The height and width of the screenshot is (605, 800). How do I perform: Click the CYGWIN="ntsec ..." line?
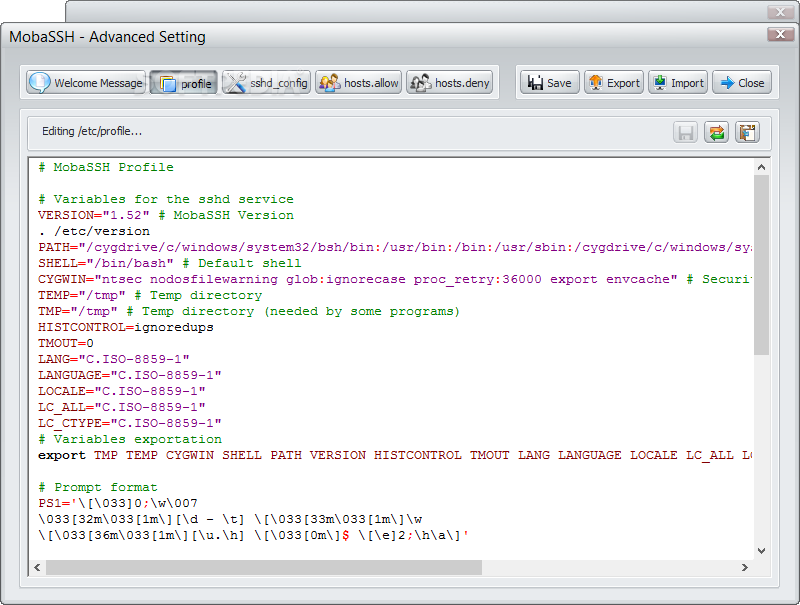(x=395, y=279)
